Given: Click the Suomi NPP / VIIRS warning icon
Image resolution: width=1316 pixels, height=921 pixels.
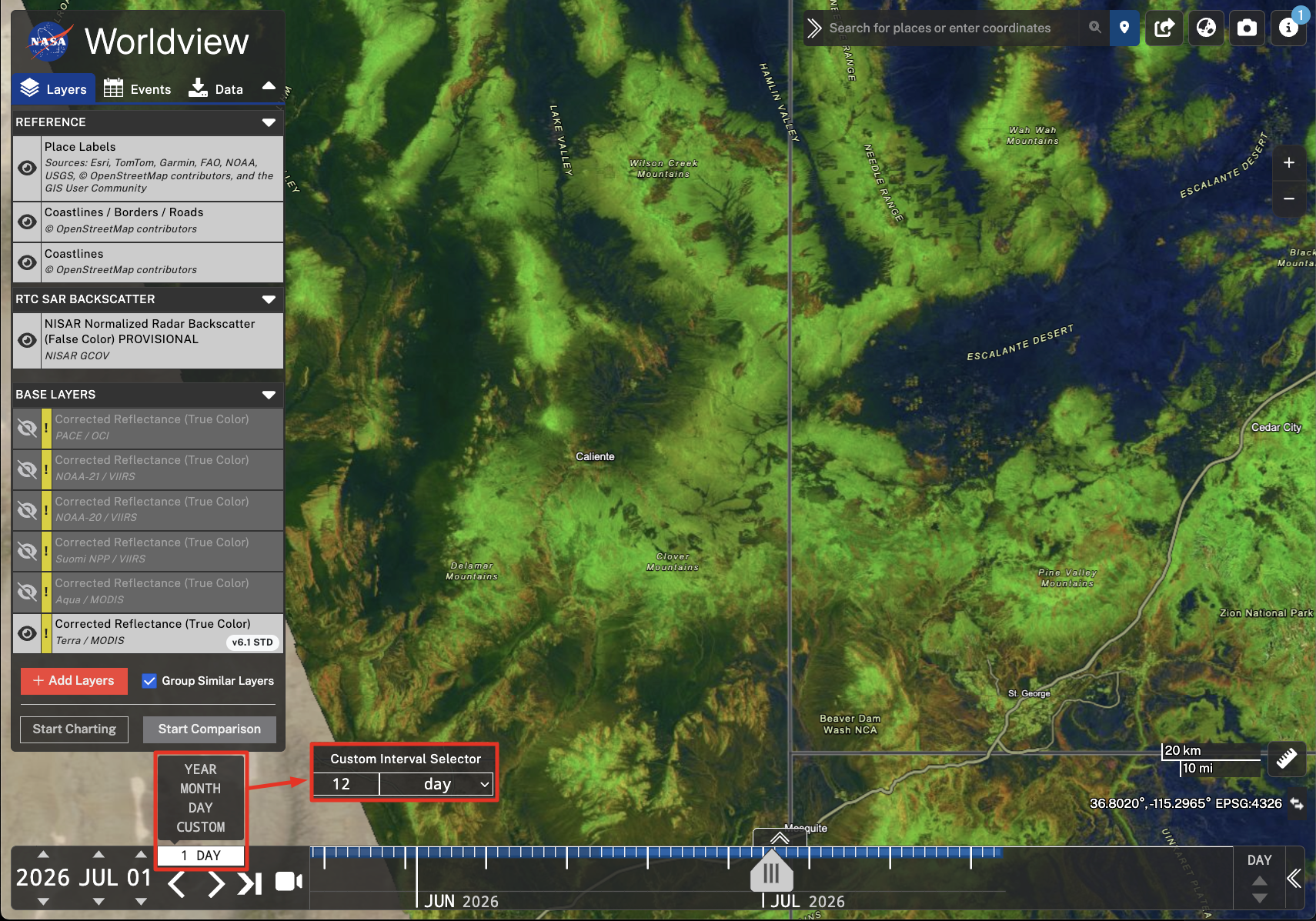Looking at the screenshot, I should tap(46, 551).
